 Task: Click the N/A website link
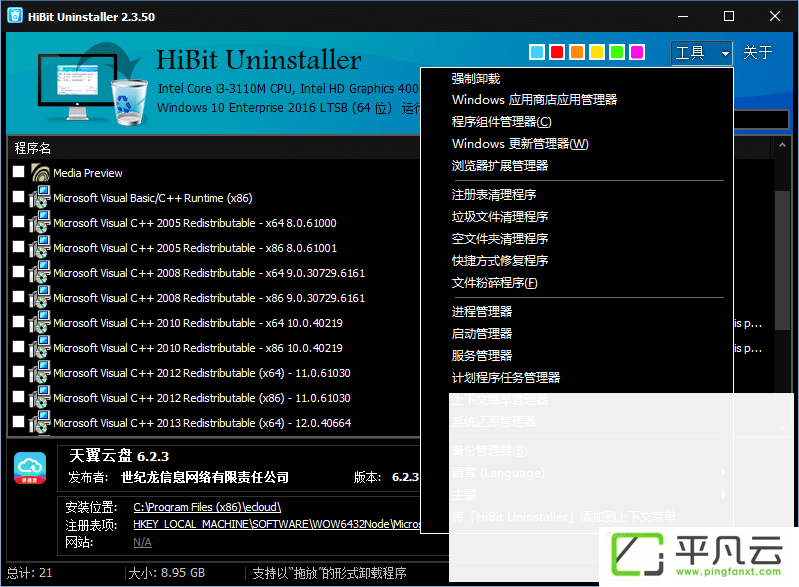tap(142, 542)
